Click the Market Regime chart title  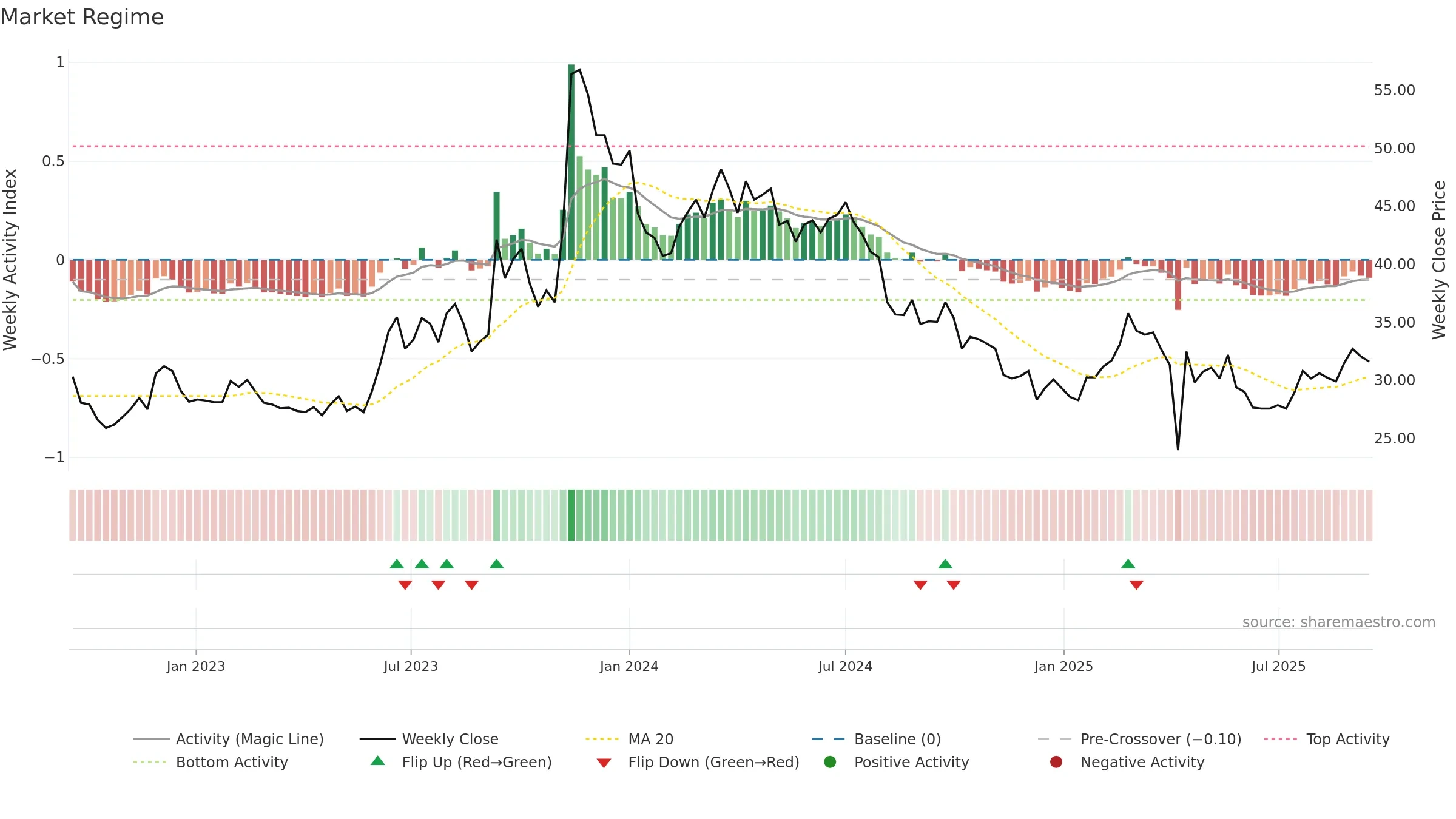tap(82, 17)
